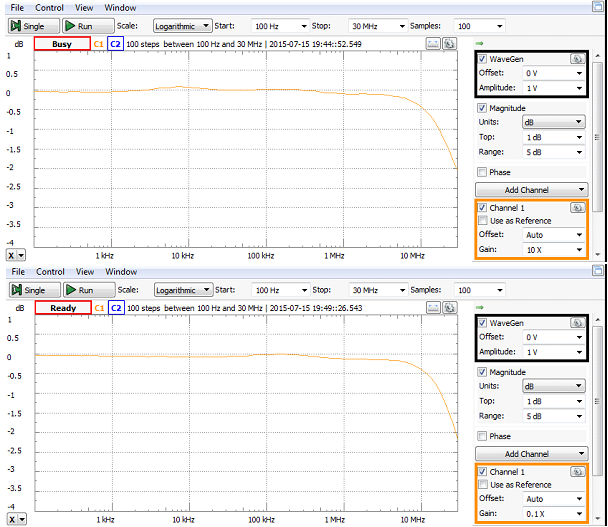Click the top plot's image export icon
Image resolution: width=608 pixels, height=527 pixels.
pyautogui.click(x=433, y=44)
